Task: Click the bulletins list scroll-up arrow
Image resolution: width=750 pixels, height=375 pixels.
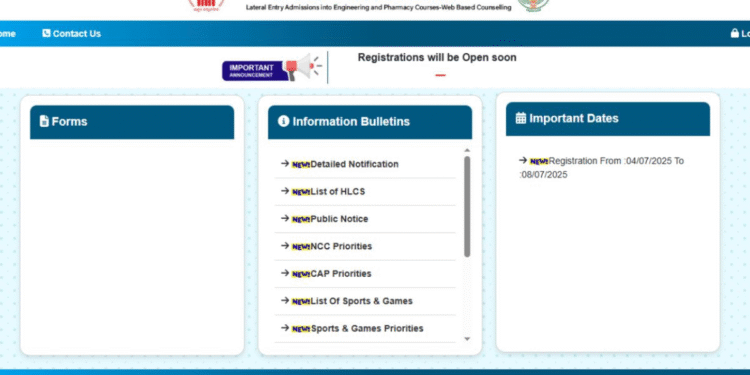Action: pos(467,151)
